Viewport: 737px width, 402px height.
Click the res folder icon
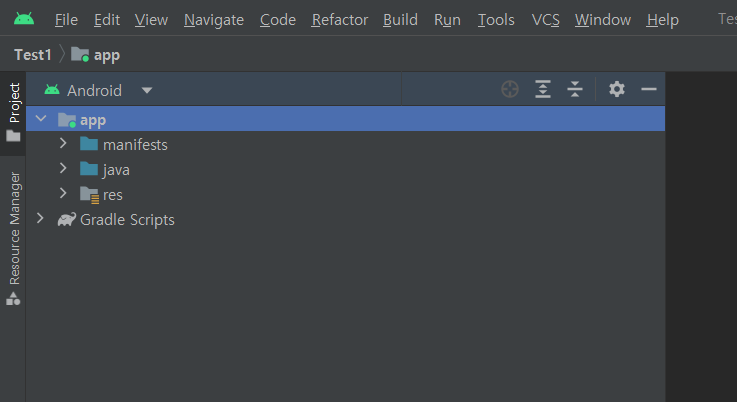[89, 195]
